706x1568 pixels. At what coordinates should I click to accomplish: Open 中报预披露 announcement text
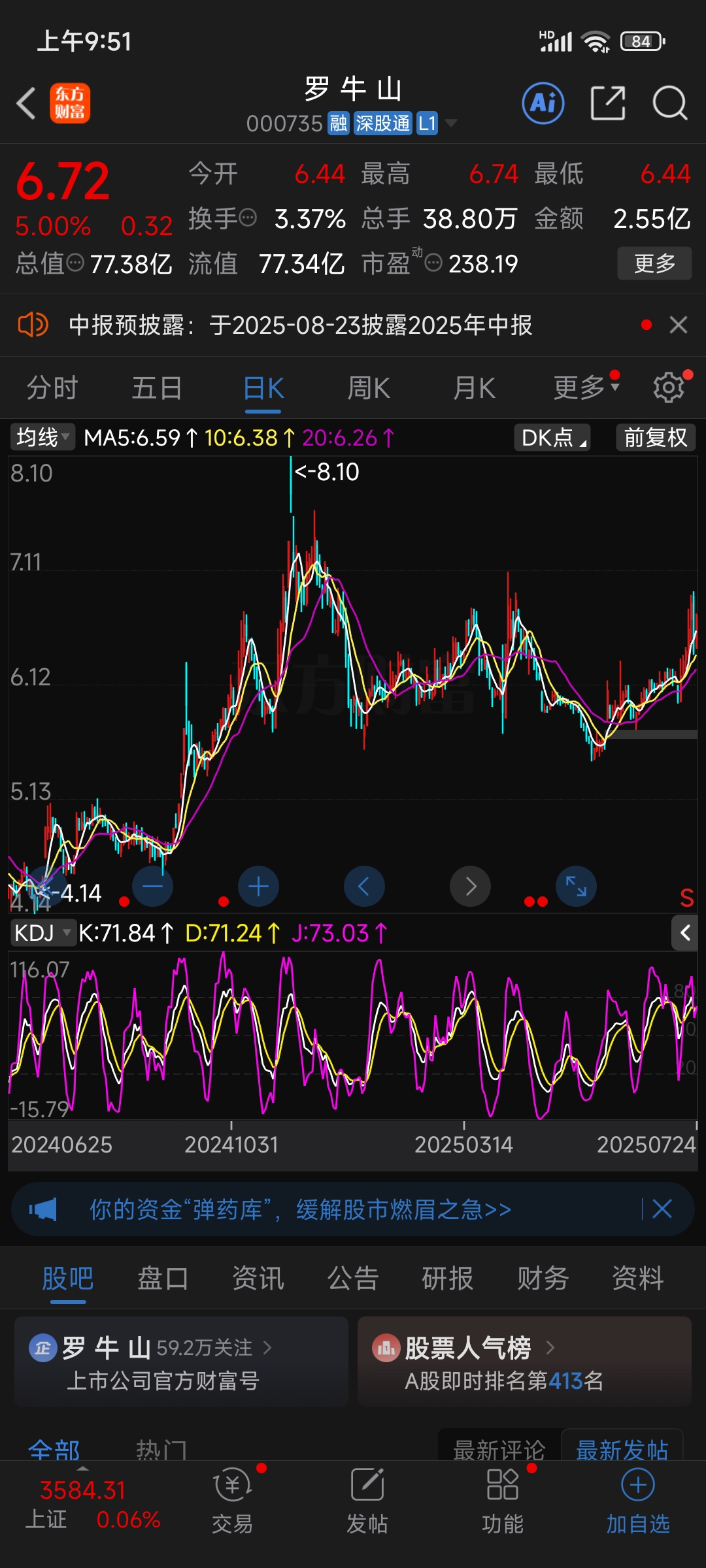(301, 325)
